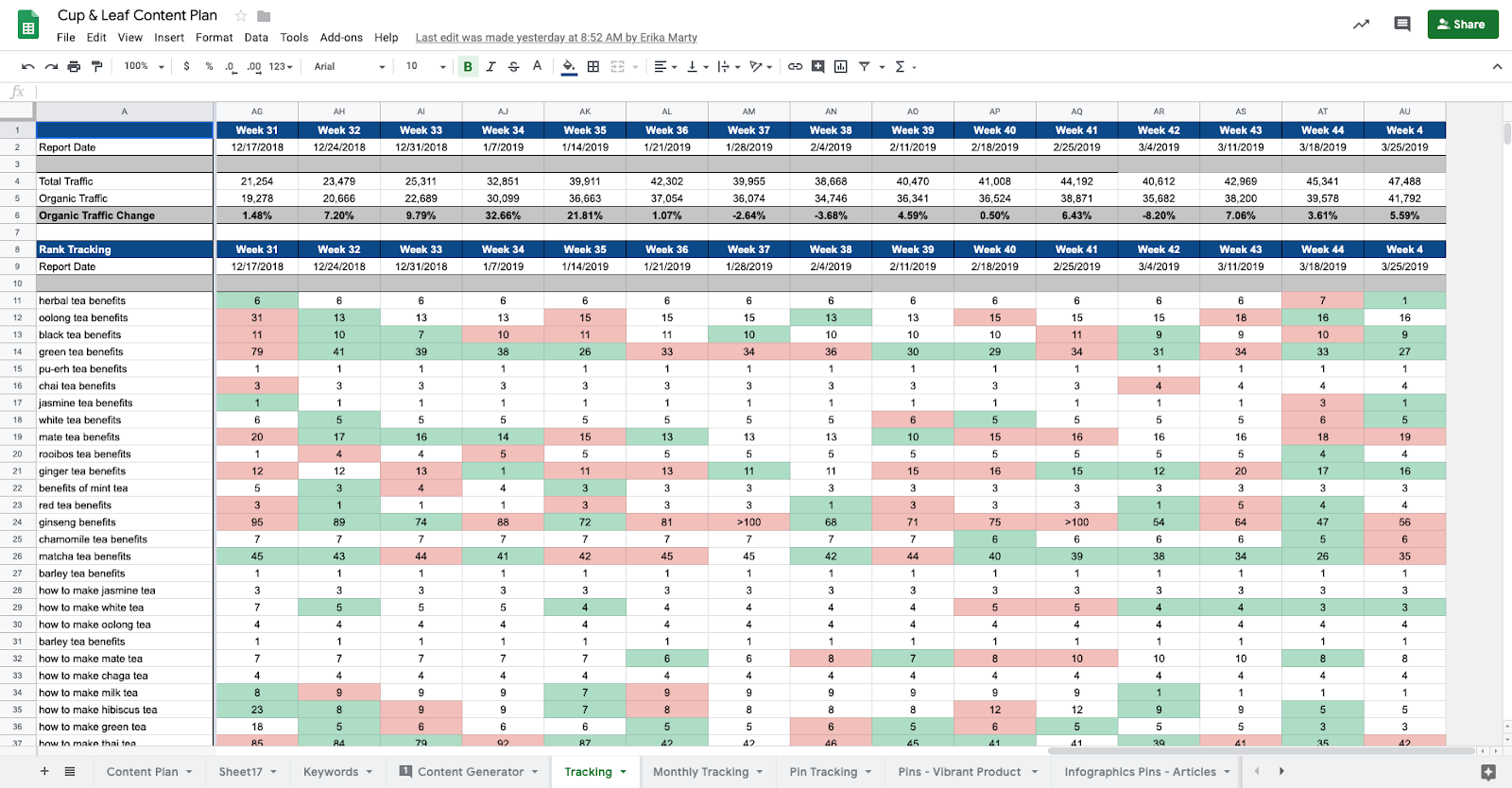The height and width of the screenshot is (788, 1512).
Task: Format as currency
Action: point(187,67)
